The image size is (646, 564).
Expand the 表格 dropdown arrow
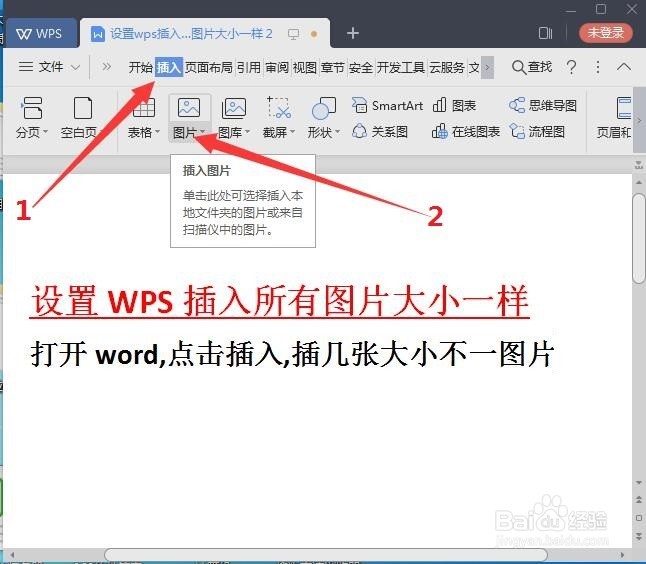tap(157, 132)
